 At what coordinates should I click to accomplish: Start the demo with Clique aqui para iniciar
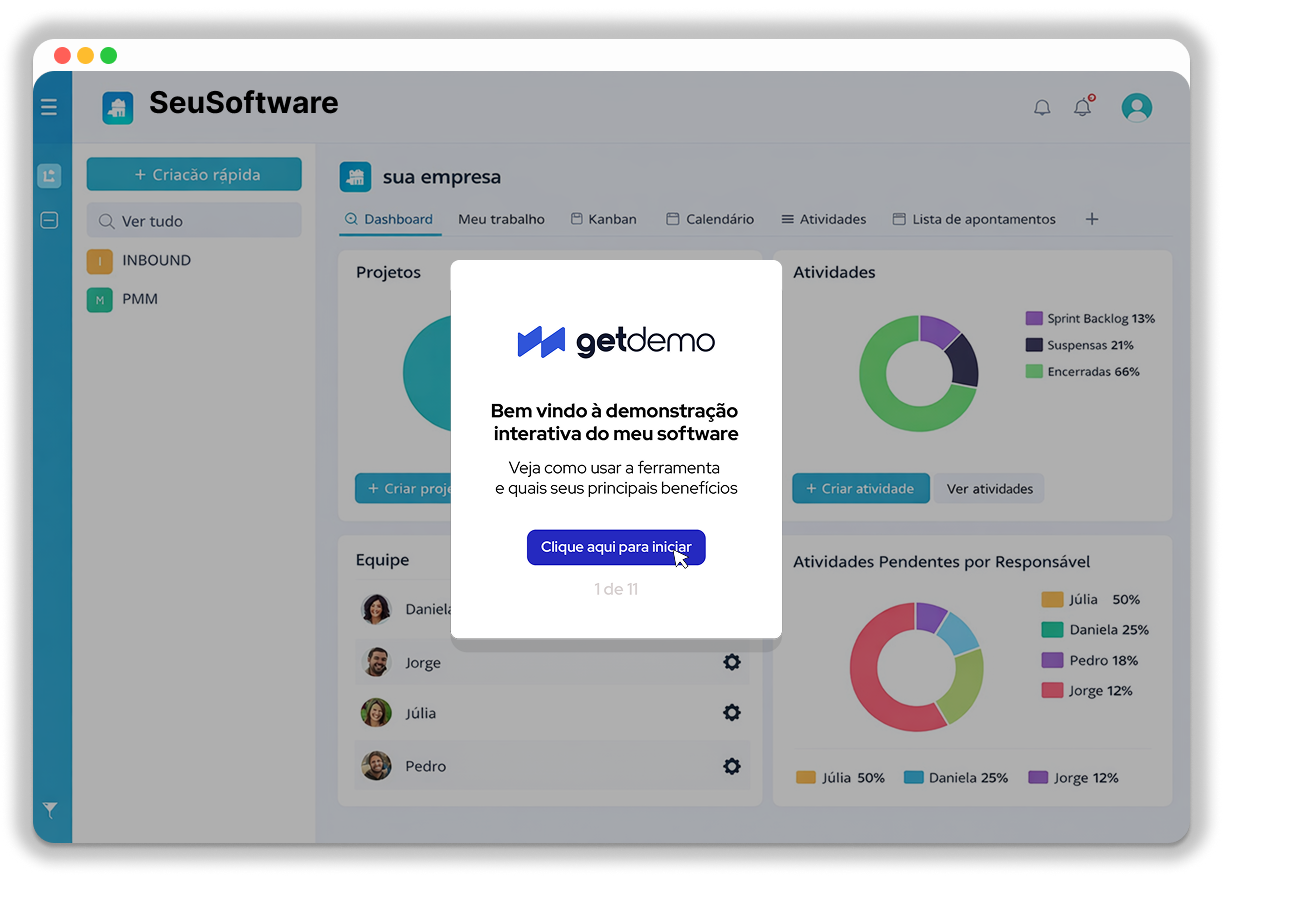[x=616, y=547]
